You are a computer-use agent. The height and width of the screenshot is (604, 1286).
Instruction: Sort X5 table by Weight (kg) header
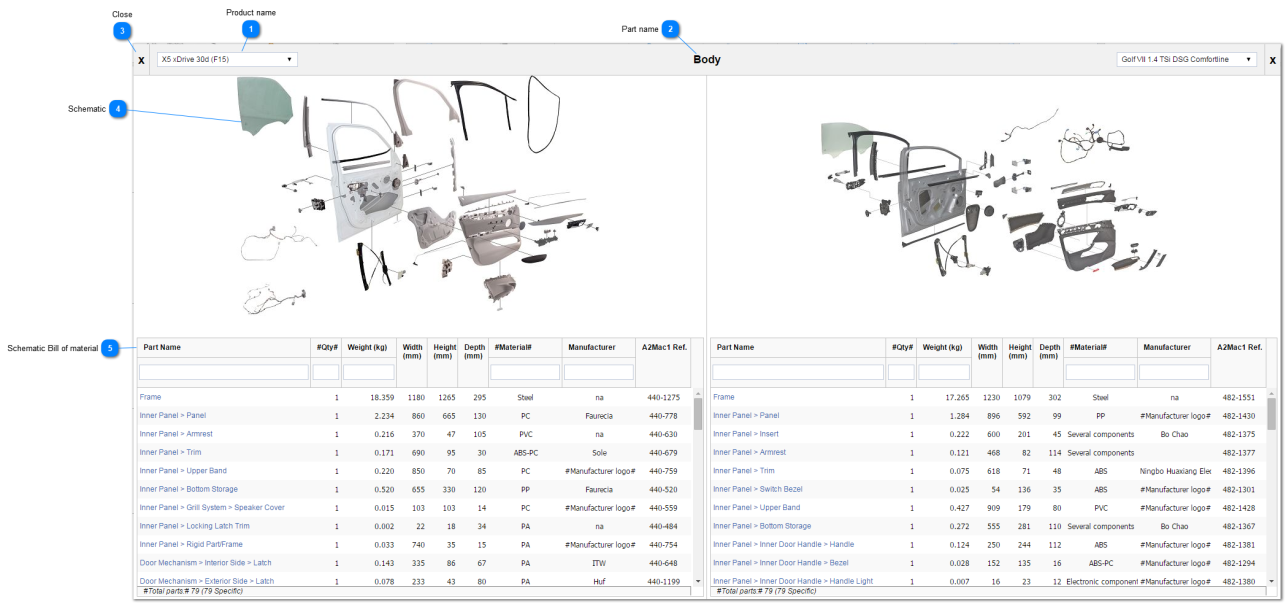(368, 348)
